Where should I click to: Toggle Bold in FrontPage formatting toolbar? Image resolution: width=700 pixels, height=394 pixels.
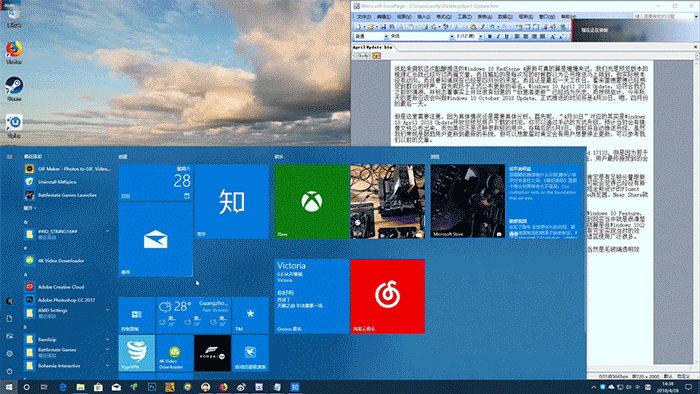(x=490, y=36)
